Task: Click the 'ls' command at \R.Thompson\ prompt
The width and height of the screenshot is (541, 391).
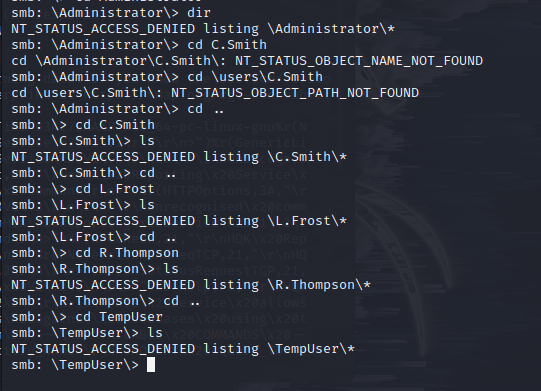Action: coord(171,269)
